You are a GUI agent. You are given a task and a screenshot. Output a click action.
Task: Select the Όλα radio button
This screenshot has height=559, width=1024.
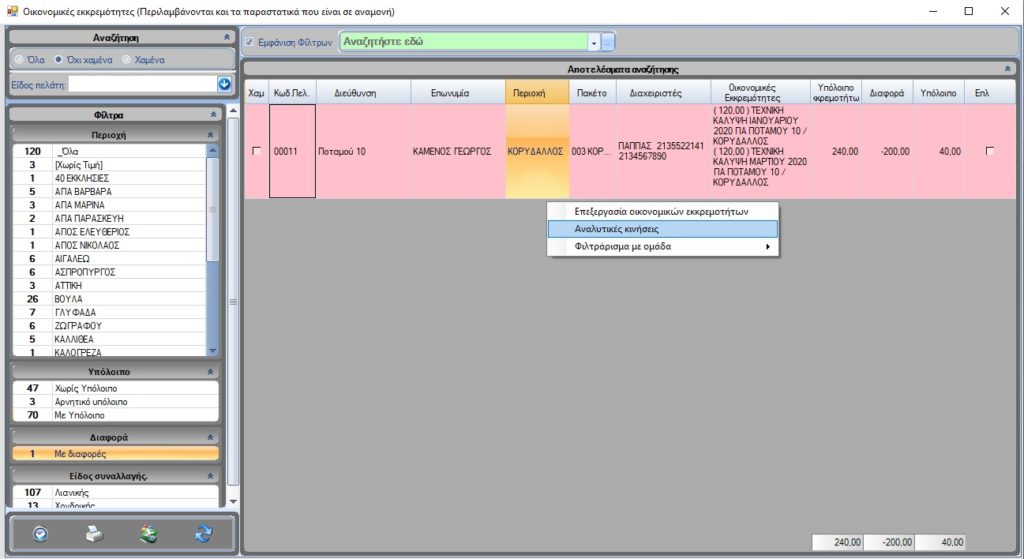click(19, 59)
